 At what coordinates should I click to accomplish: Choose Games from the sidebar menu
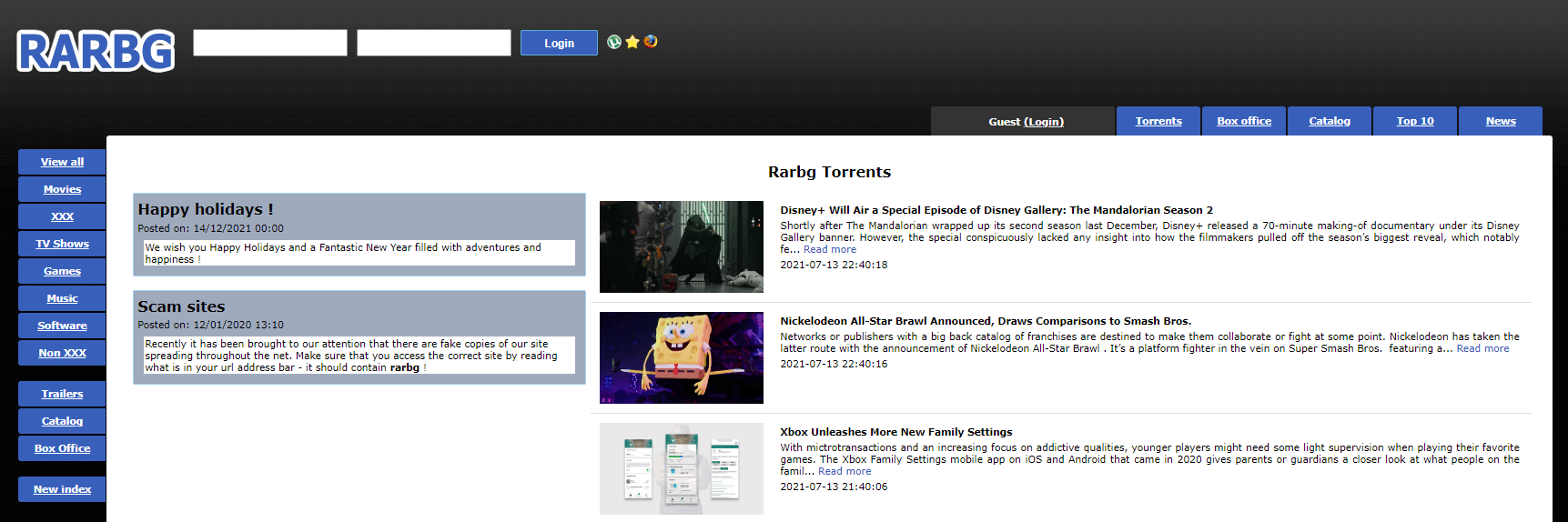[x=62, y=271]
